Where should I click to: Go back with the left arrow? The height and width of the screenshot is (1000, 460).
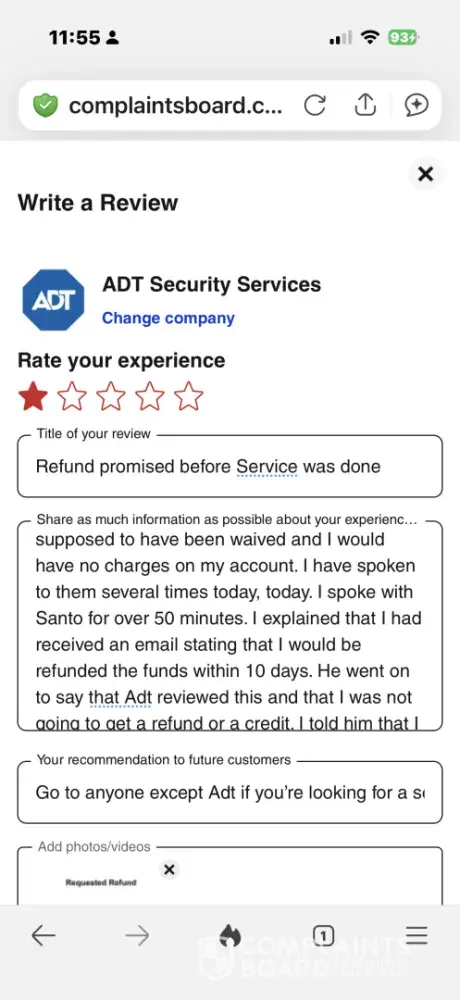pos(43,936)
